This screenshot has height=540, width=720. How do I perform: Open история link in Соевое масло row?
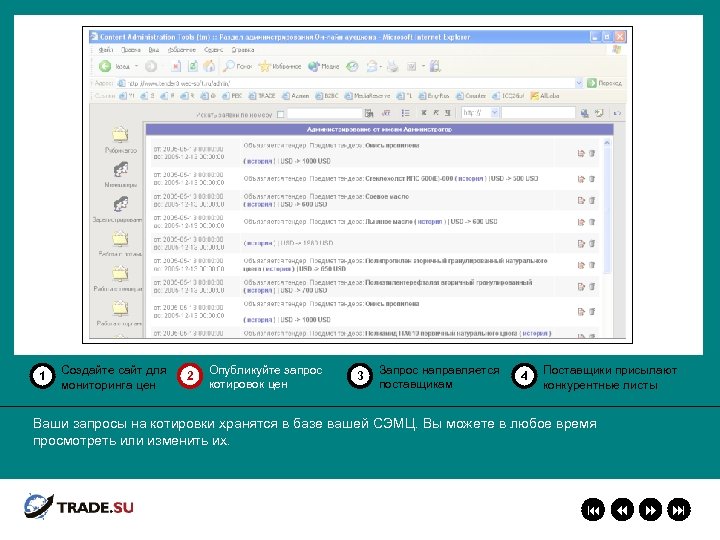click(258, 204)
